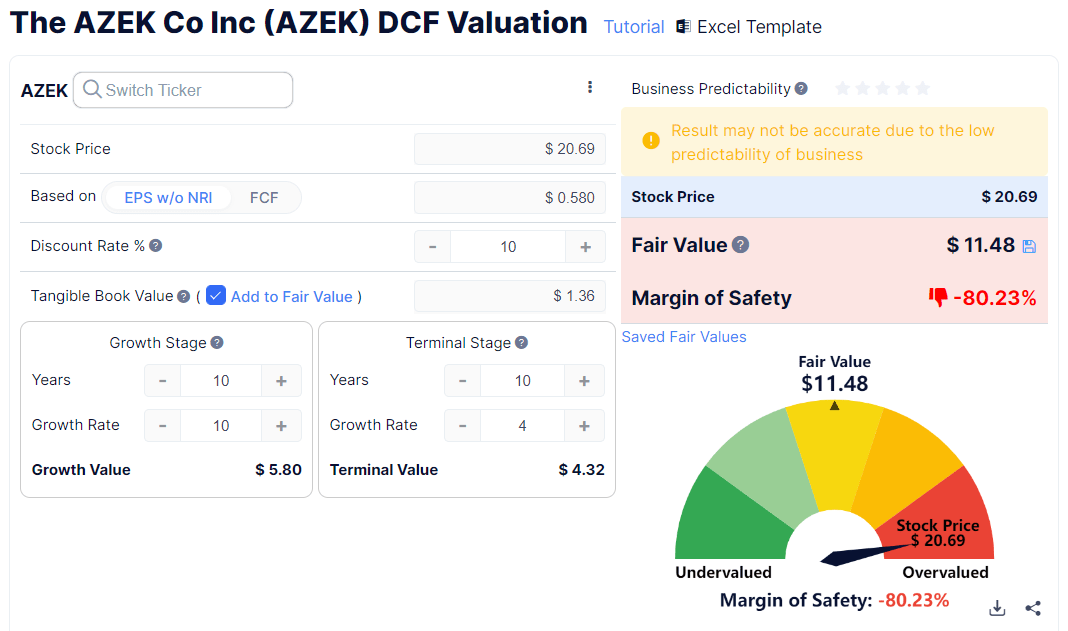This screenshot has height=631, width=1068.
Task: Uncheck Add to Fair Value
Action: 216,295
